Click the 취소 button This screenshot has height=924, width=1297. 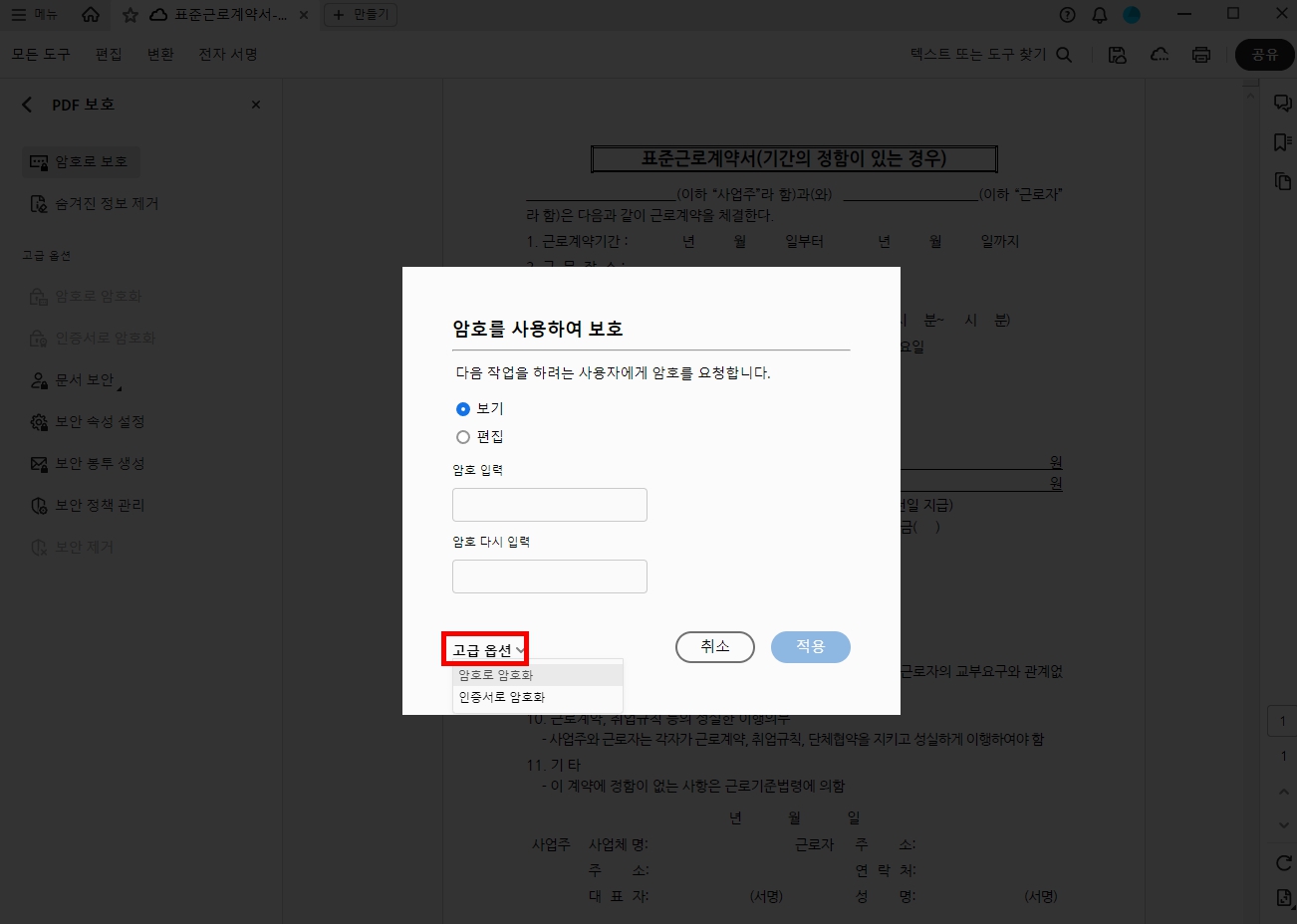pyautogui.click(x=715, y=647)
